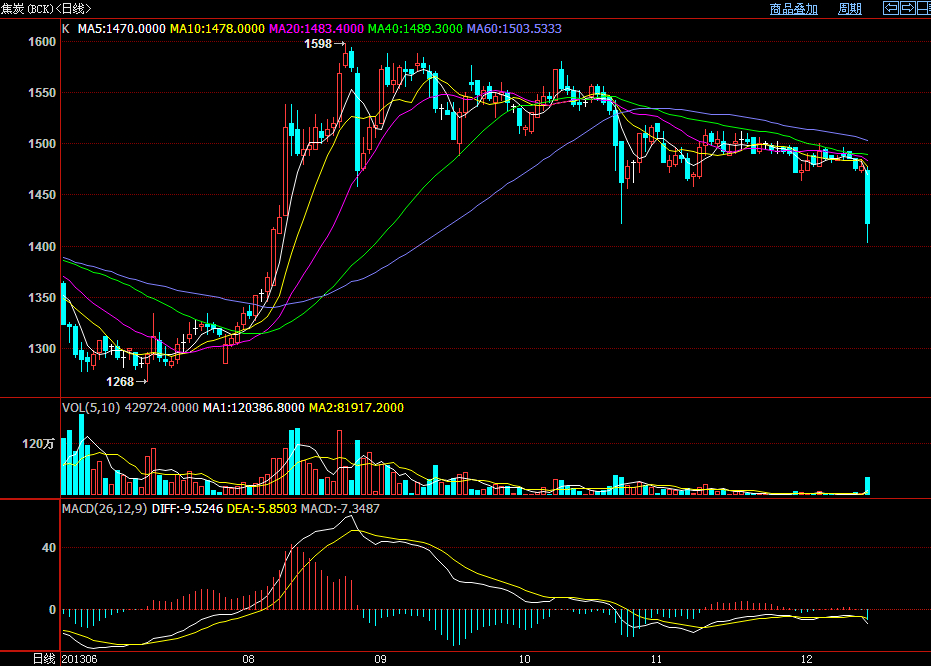Select the MA10:1478.0000 indicator value

[x=217, y=28]
